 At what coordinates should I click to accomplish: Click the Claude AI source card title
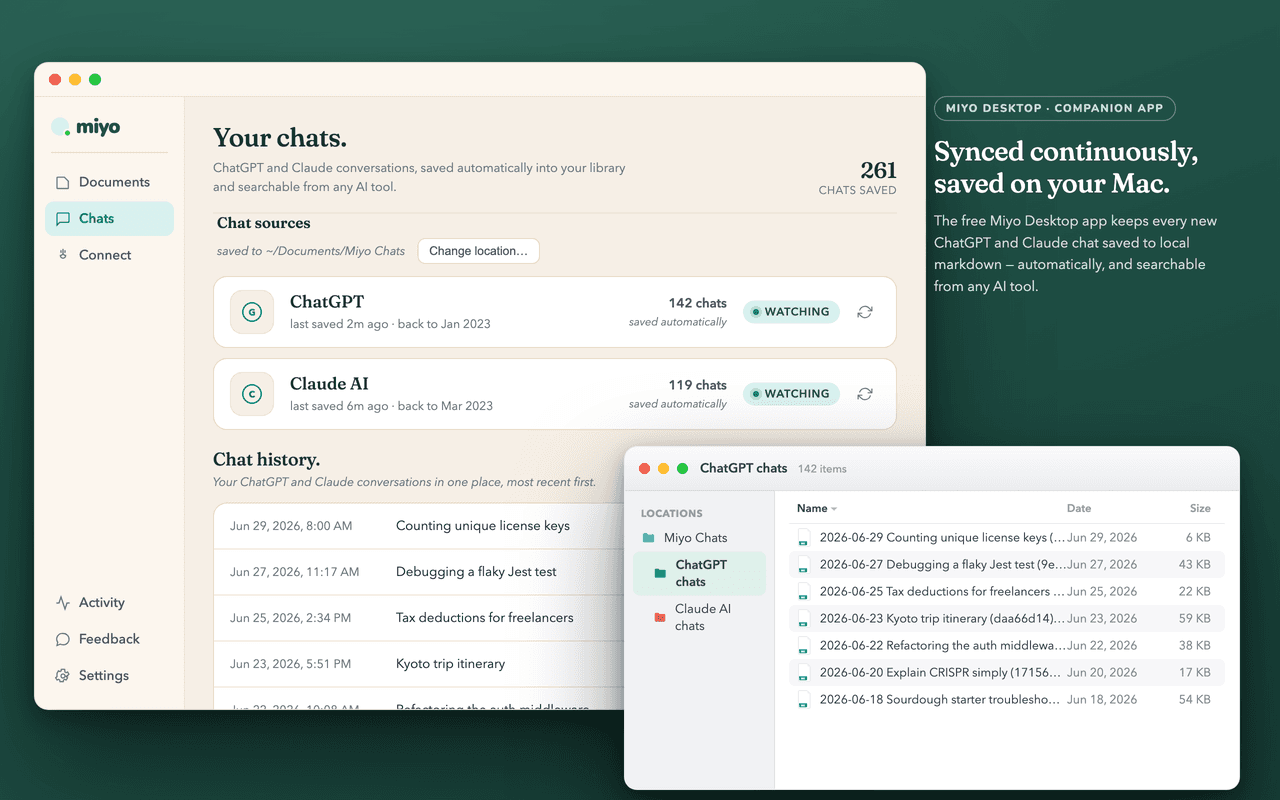(329, 384)
